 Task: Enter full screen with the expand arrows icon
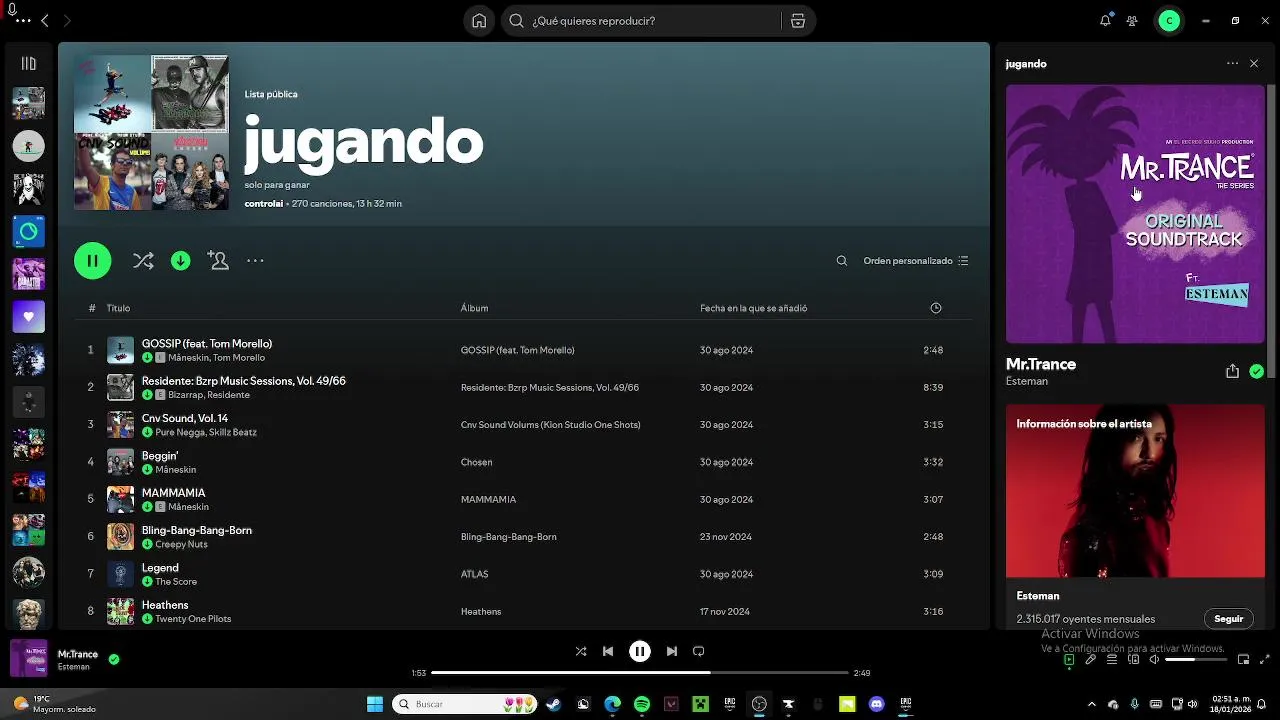[1265, 660]
